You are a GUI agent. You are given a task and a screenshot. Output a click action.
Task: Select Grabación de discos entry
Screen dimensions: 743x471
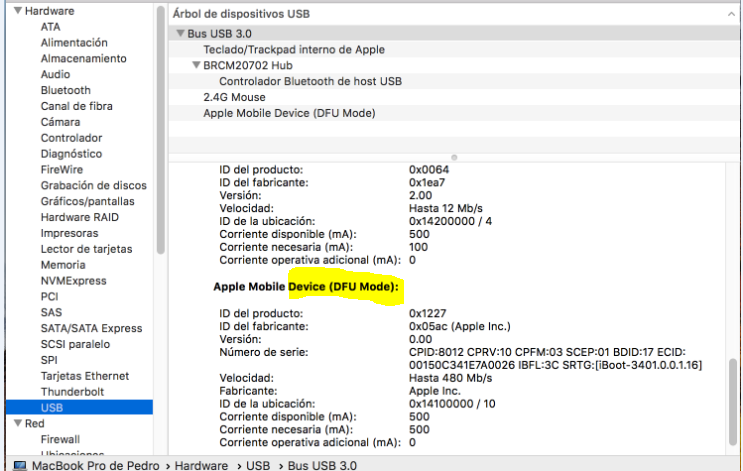click(93, 186)
